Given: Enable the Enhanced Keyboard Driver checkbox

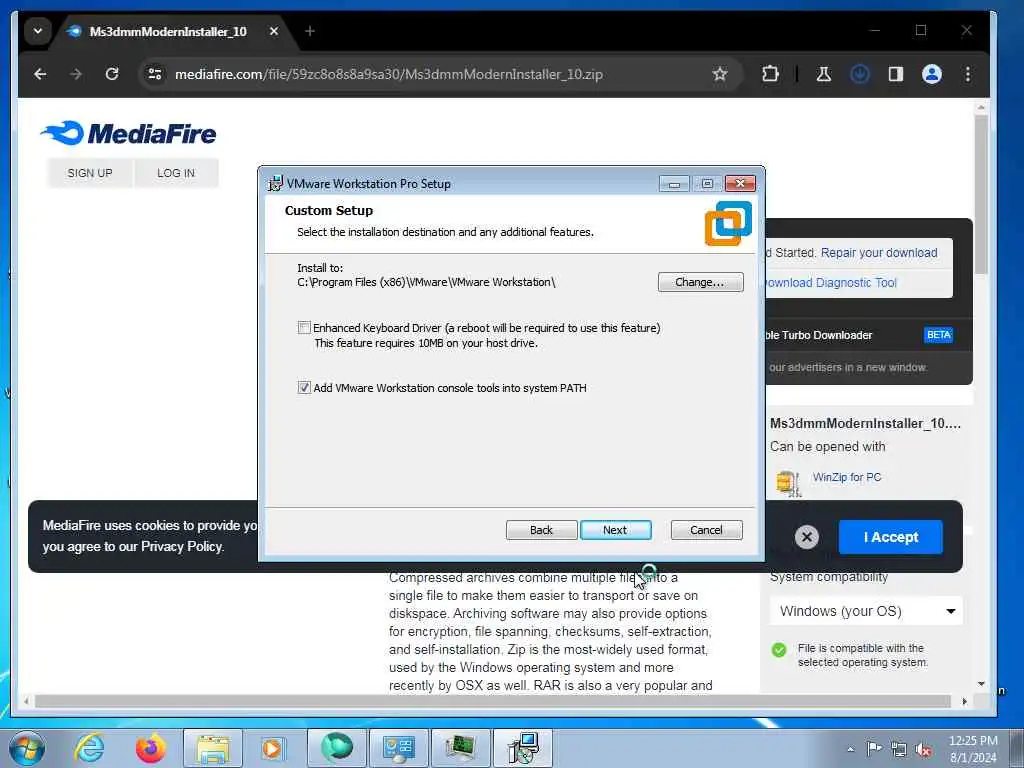Looking at the screenshot, I should pyautogui.click(x=304, y=327).
